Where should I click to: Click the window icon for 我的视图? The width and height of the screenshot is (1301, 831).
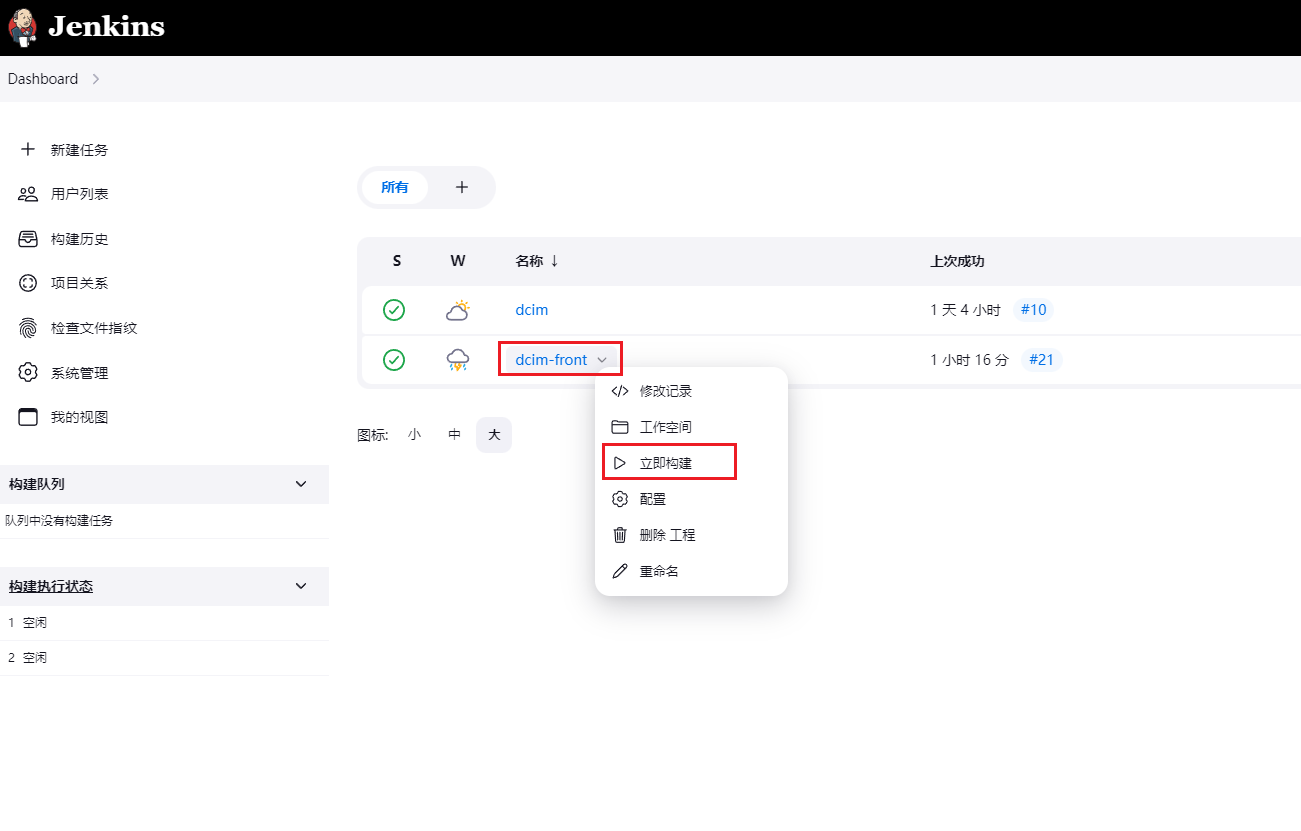pos(28,417)
